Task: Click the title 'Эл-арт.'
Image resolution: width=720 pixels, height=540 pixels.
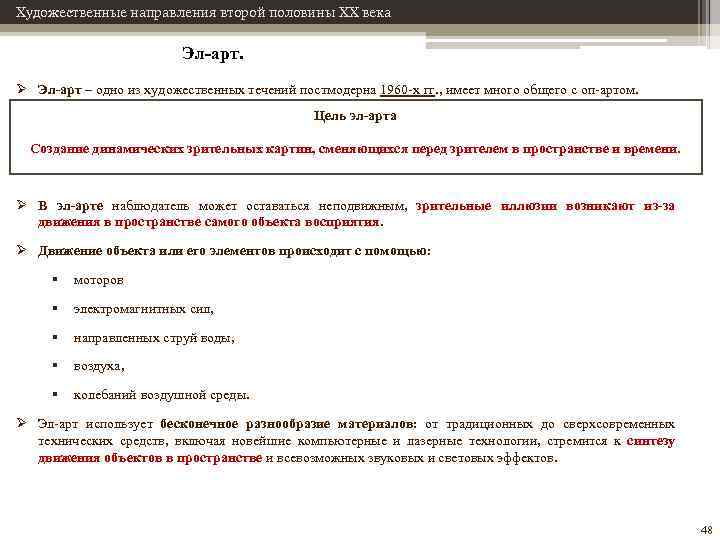Action: click(x=213, y=54)
